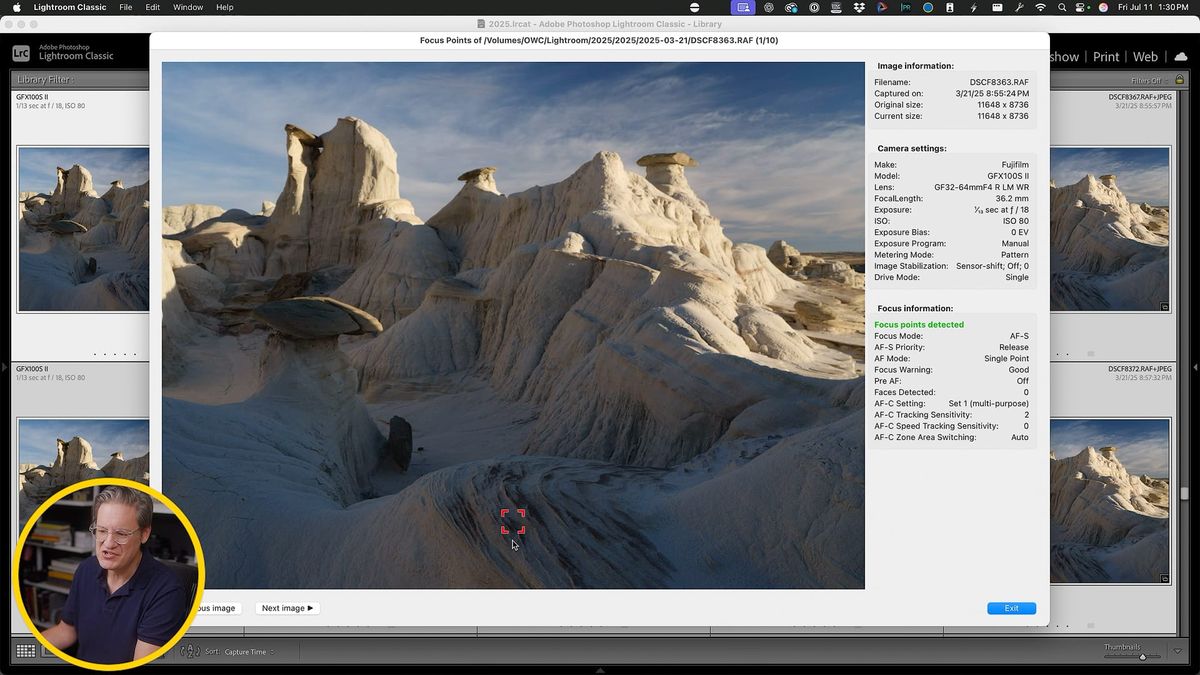Click the Dropbox icon in the menu bar
Viewport: 1200px width, 675px height.
pyautogui.click(x=858, y=7)
